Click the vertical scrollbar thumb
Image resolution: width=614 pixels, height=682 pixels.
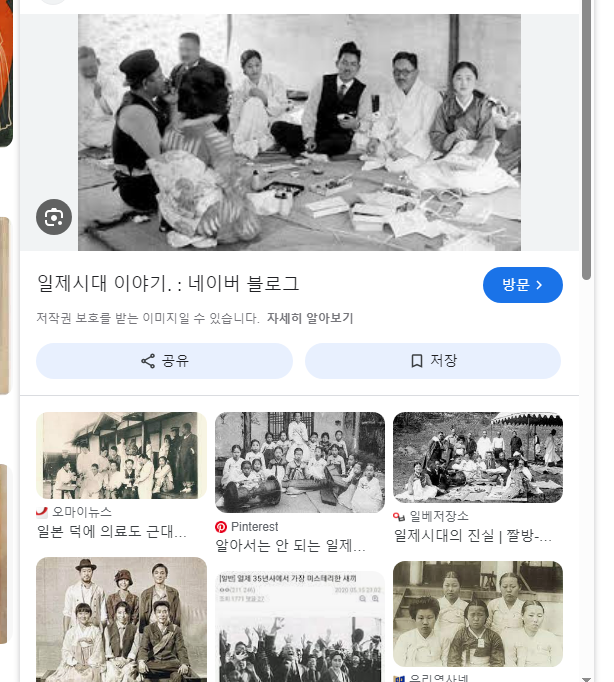click(x=587, y=139)
